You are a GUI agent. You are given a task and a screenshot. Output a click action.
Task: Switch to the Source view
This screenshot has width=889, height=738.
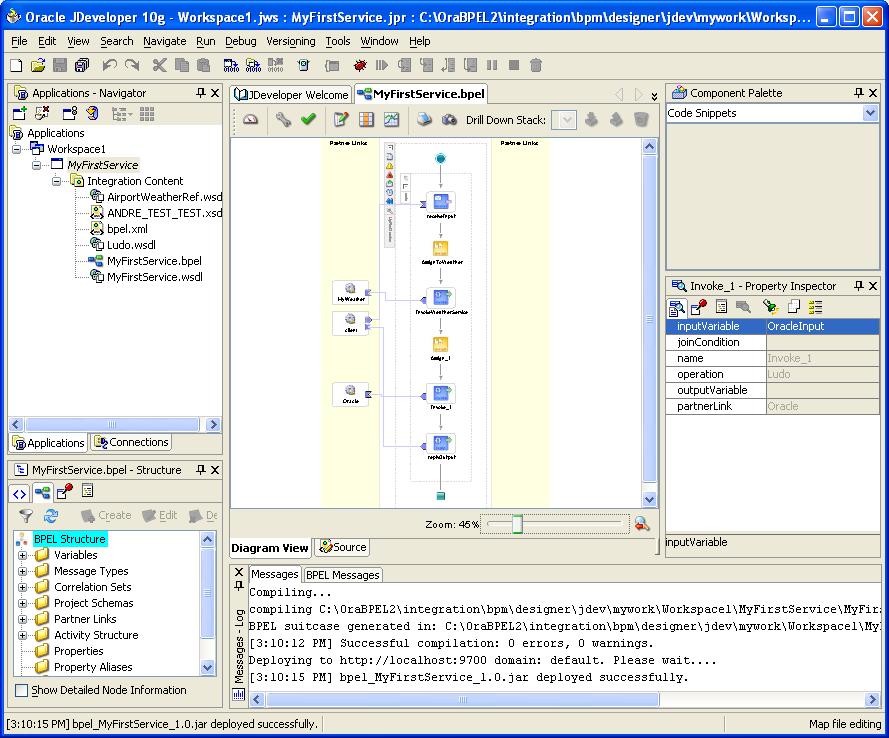tap(343, 547)
